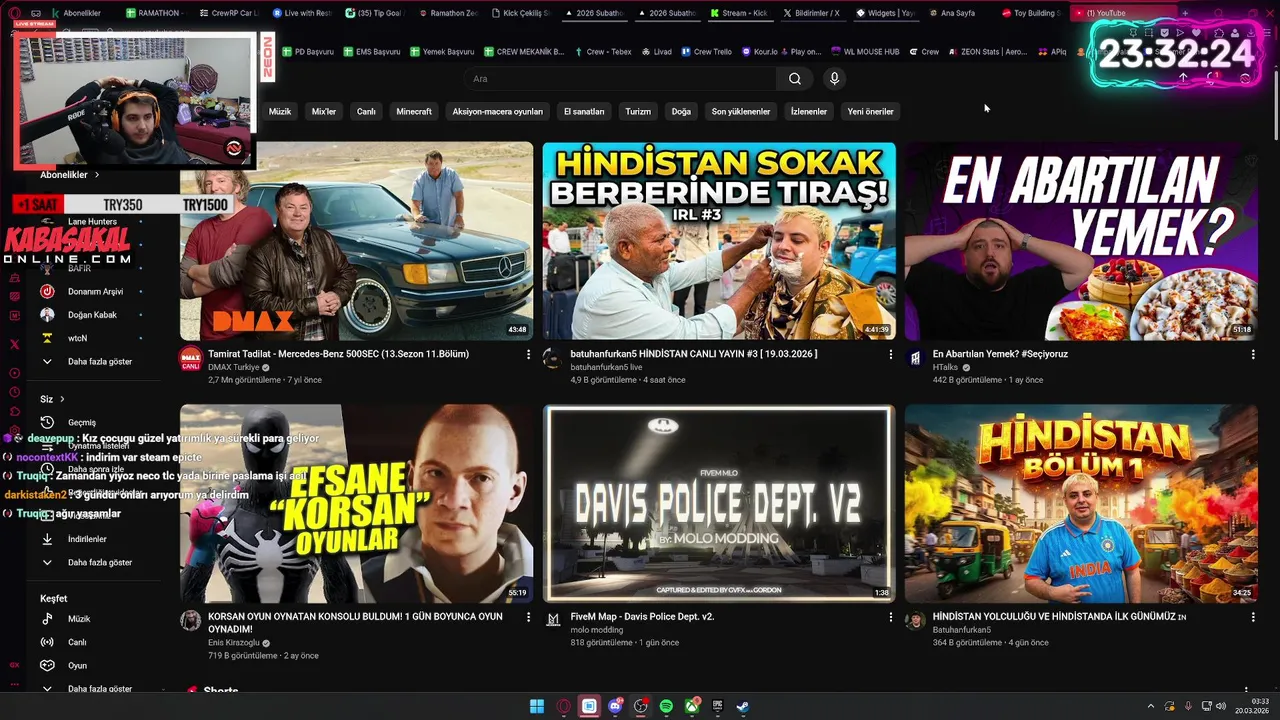The image size is (1280, 720).
Task: Play Efsane Korsan Oyunlar thumbnail
Action: [356, 503]
